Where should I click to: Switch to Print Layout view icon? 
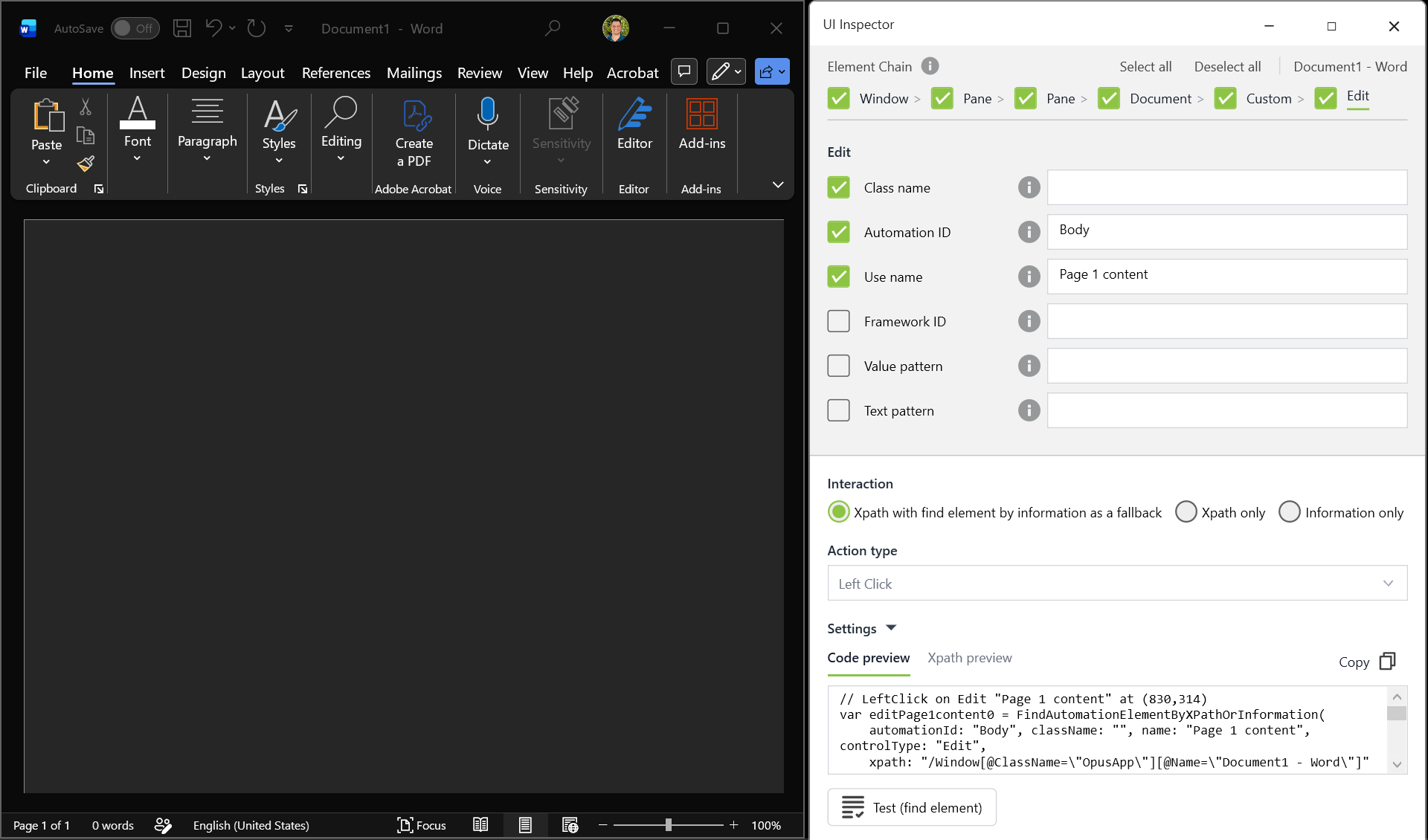coord(525,825)
